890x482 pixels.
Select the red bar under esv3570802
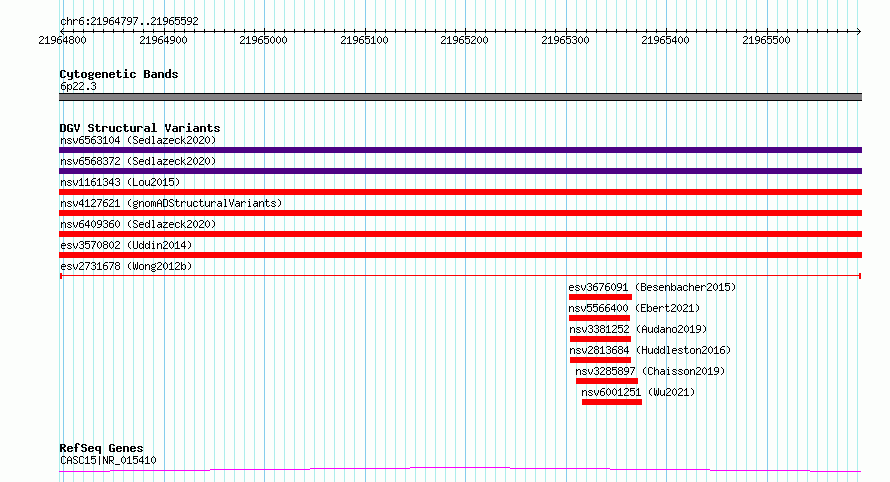460,255
